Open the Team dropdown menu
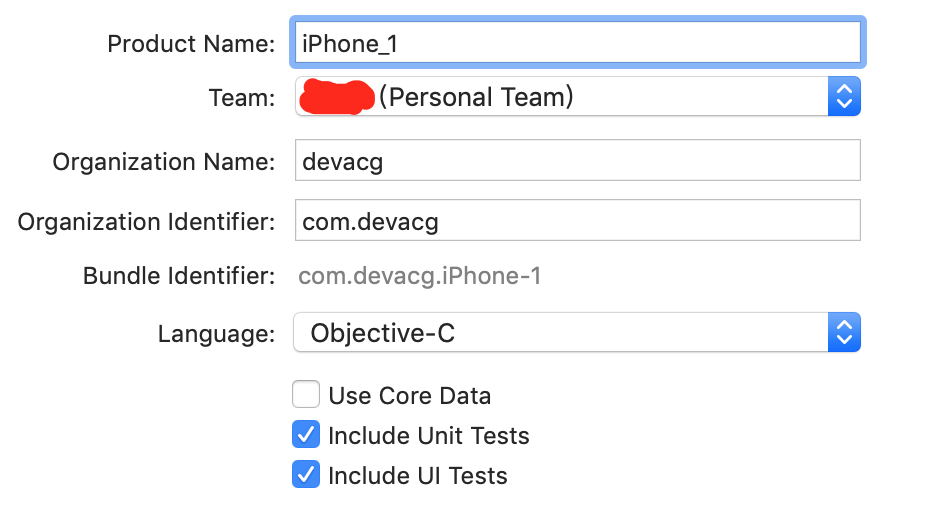This screenshot has height=512, width=926. tap(562, 97)
